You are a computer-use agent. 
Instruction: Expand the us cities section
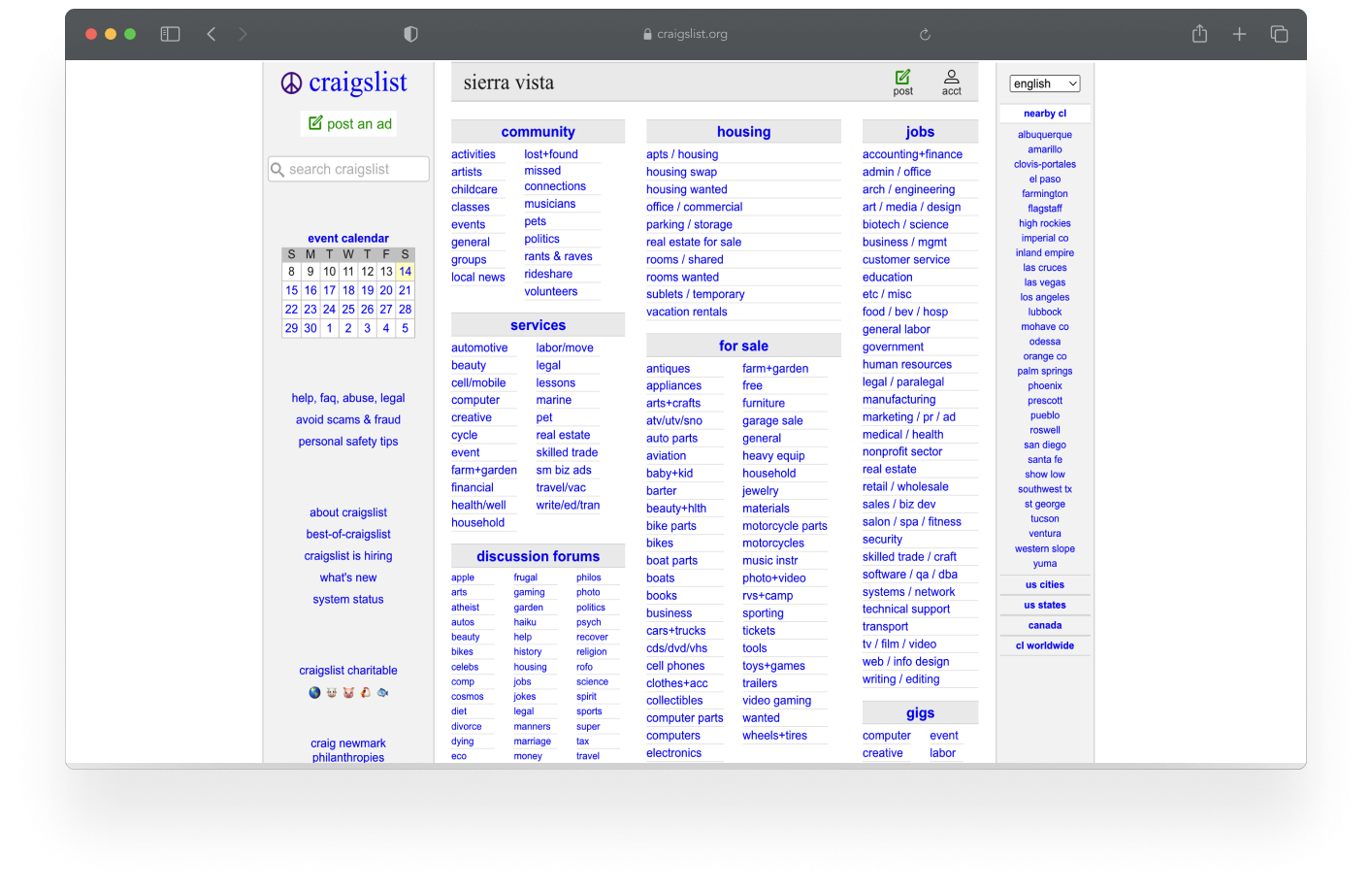(x=1045, y=584)
